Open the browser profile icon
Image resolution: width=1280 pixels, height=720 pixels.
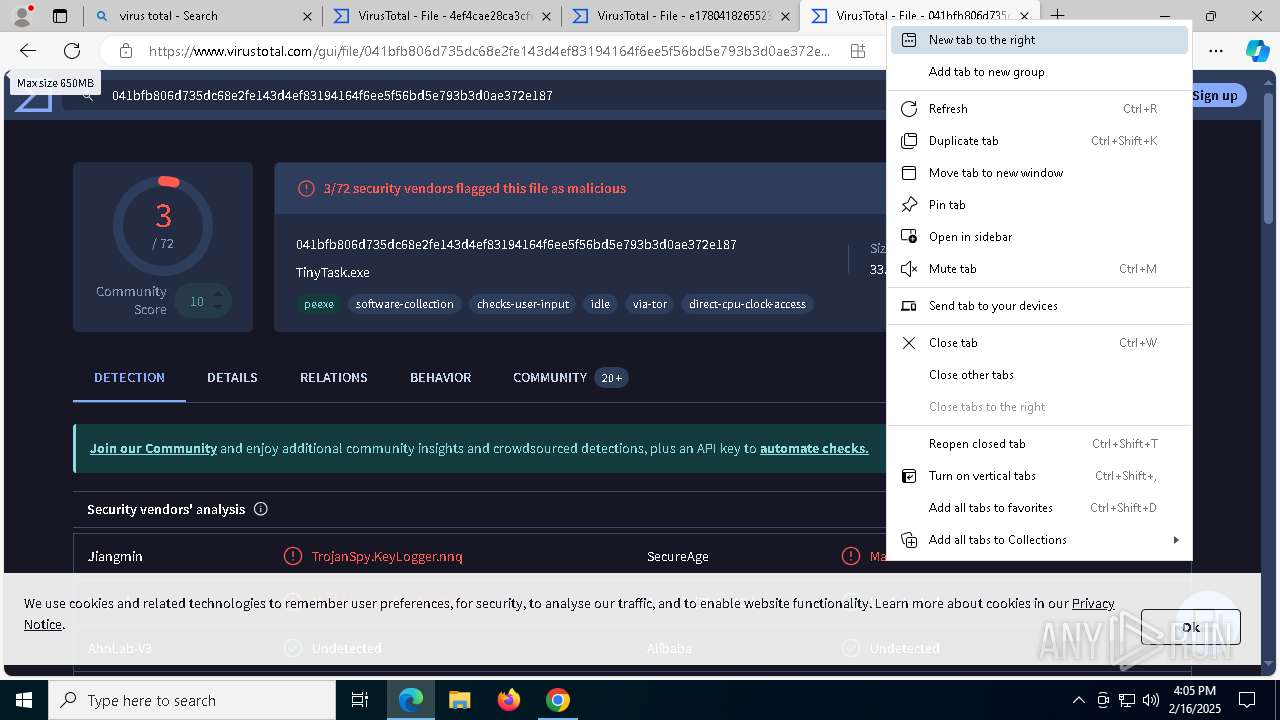[x=22, y=15]
